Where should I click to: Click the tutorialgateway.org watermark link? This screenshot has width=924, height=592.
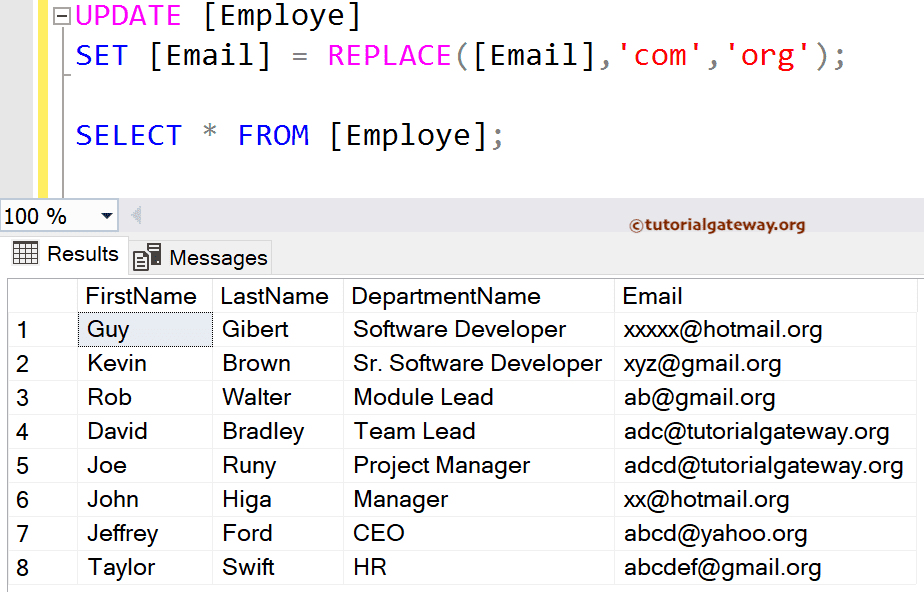click(x=717, y=225)
